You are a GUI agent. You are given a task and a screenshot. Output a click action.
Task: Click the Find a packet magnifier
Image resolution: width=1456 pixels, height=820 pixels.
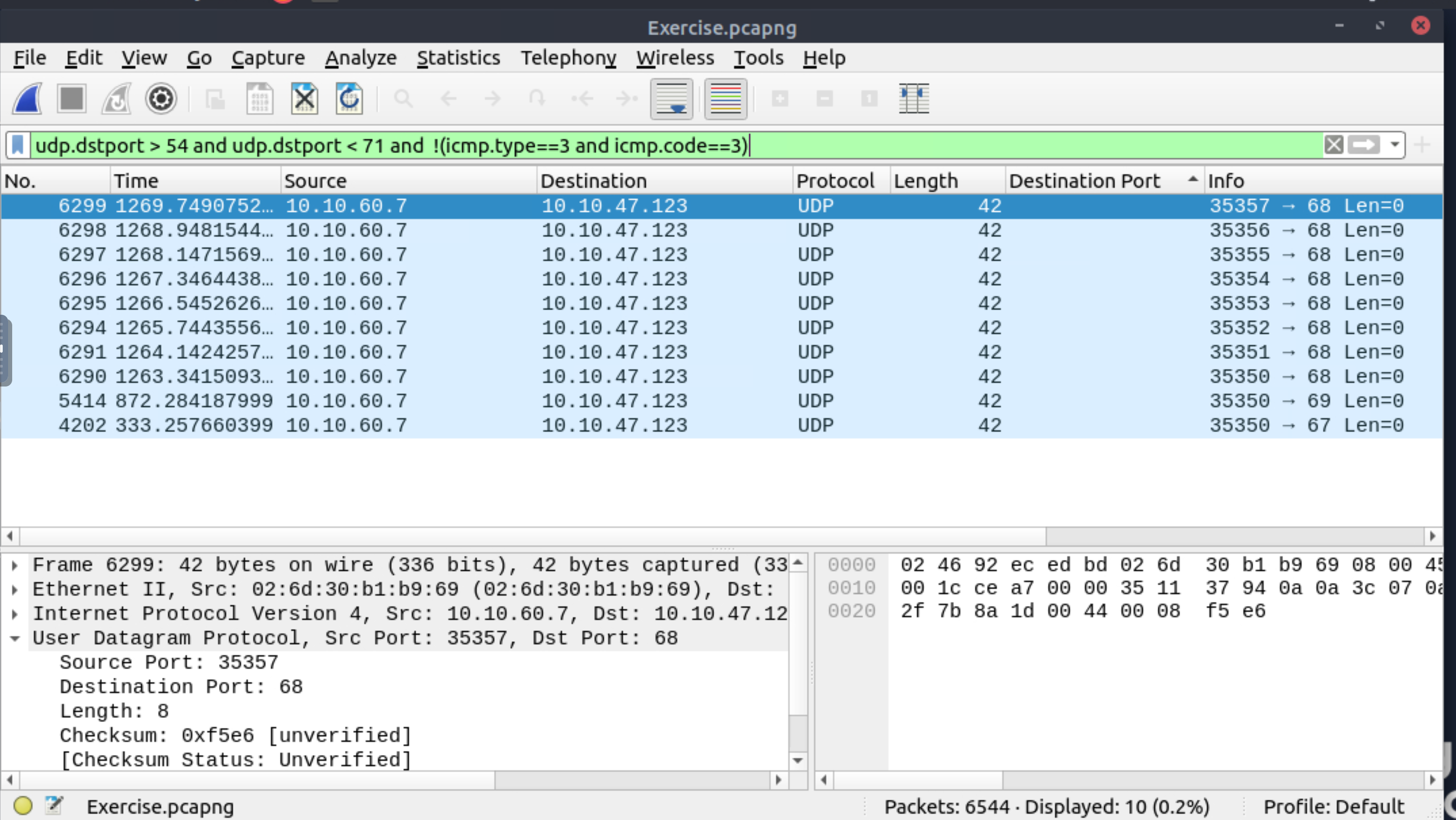(x=404, y=99)
